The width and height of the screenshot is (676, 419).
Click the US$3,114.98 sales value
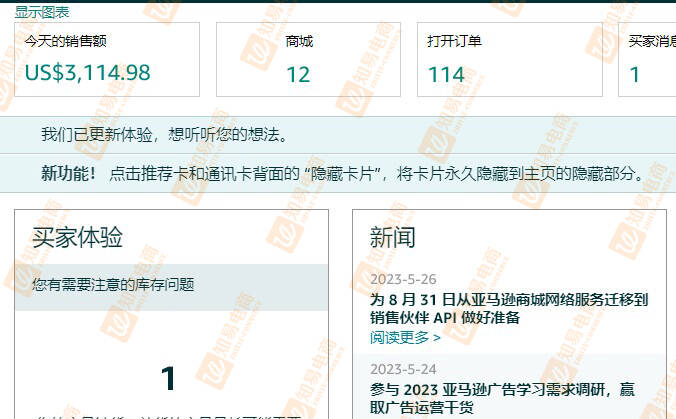[x=88, y=72]
